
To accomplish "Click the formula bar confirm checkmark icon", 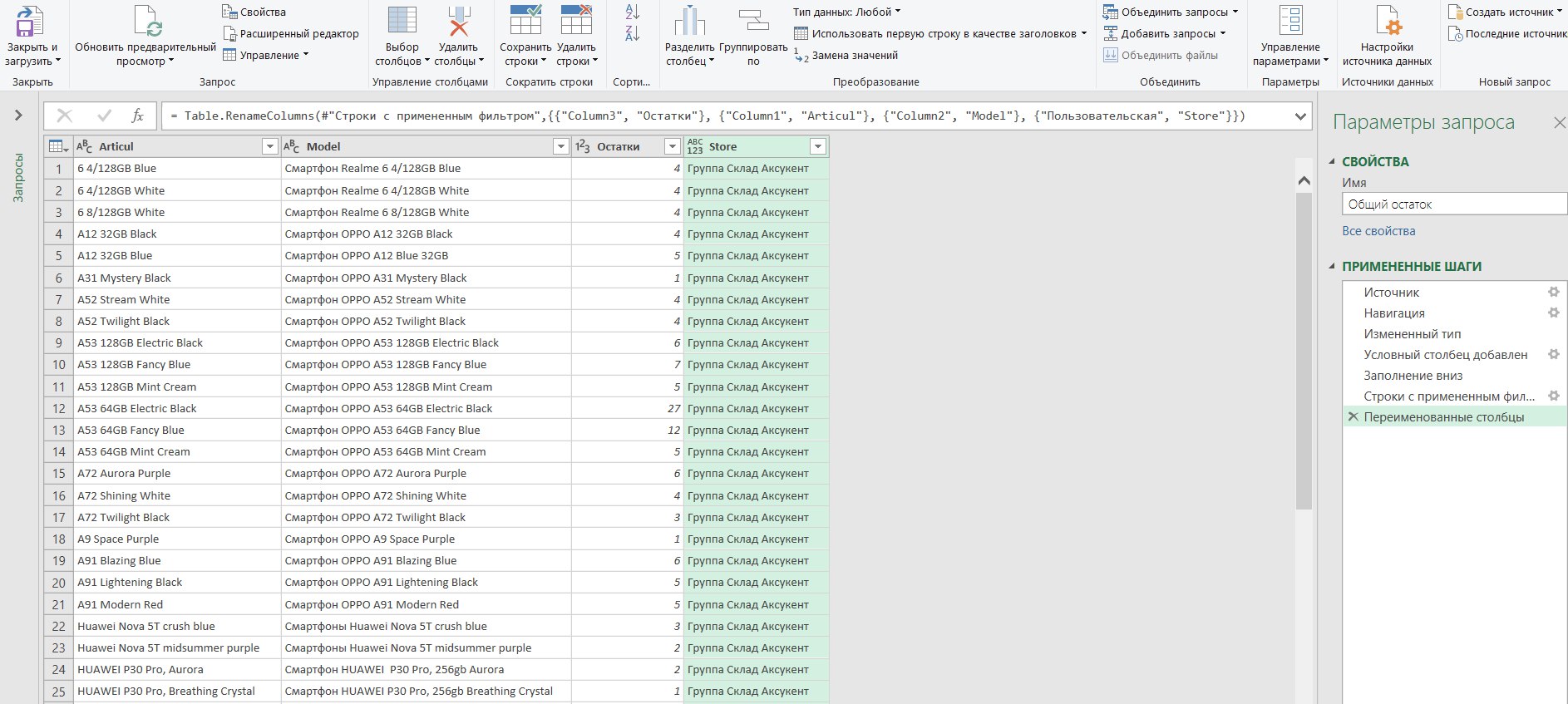I will click(x=104, y=116).
